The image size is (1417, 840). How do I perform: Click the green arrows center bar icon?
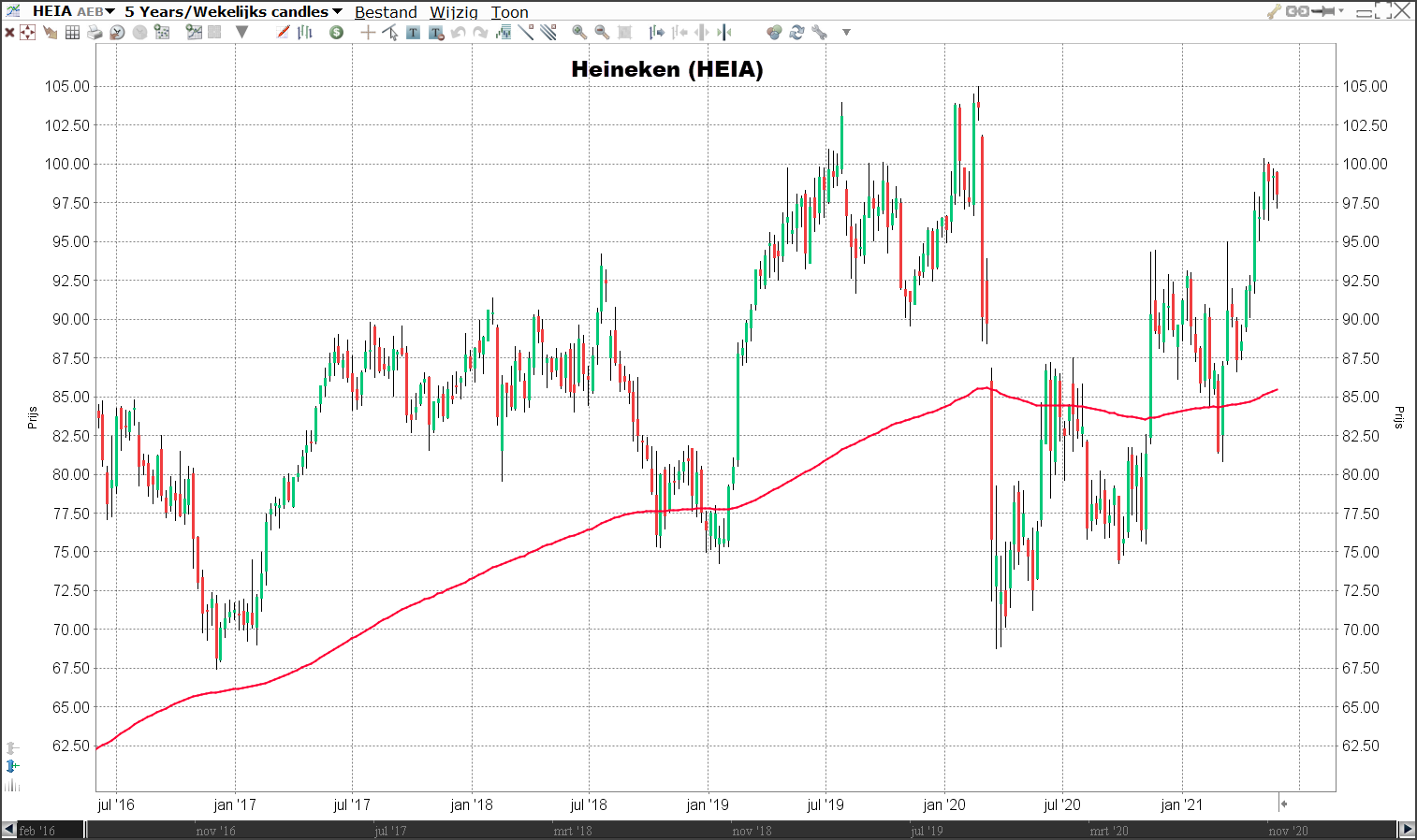tap(724, 33)
